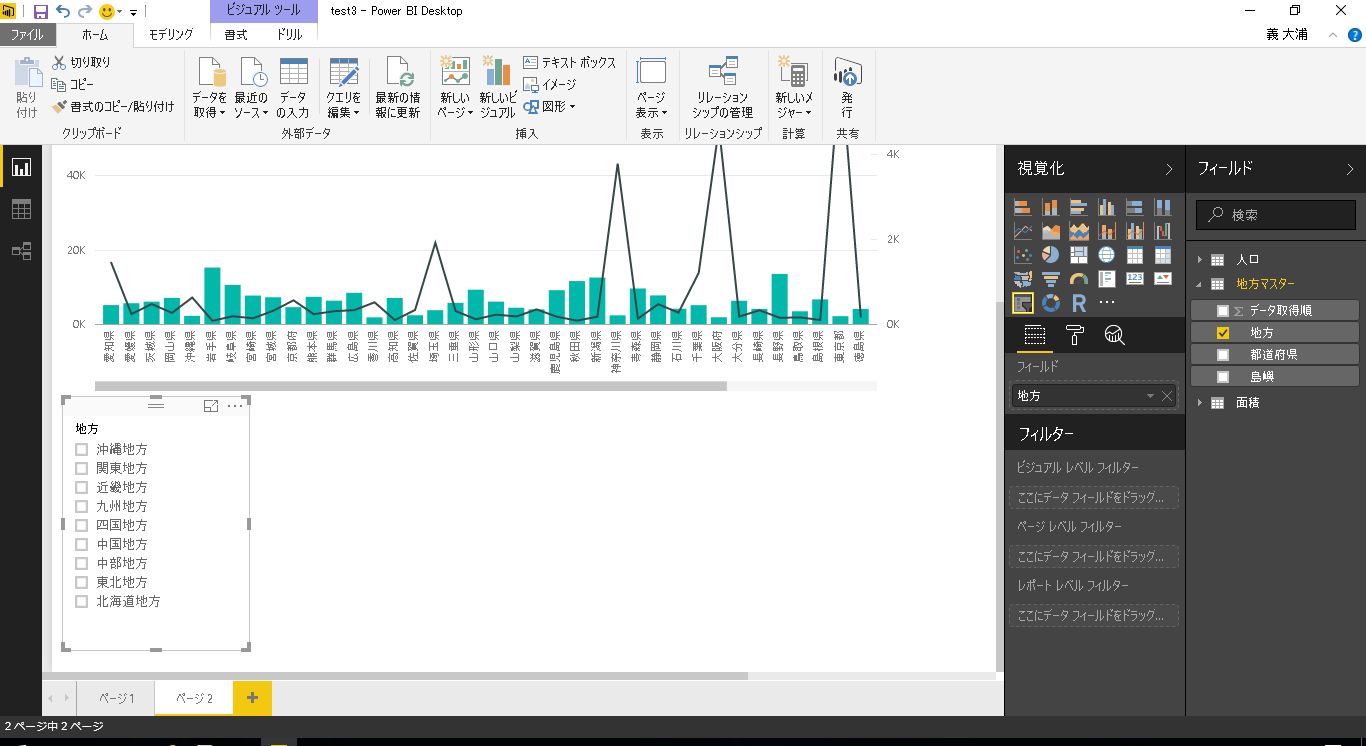Check 沖縄地方 in the slicer
Viewport: 1366px width, 746px height.
click(x=82, y=449)
